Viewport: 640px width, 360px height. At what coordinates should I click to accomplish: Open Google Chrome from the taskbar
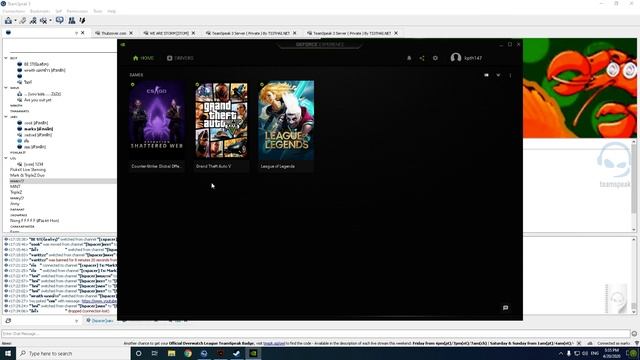(188, 353)
